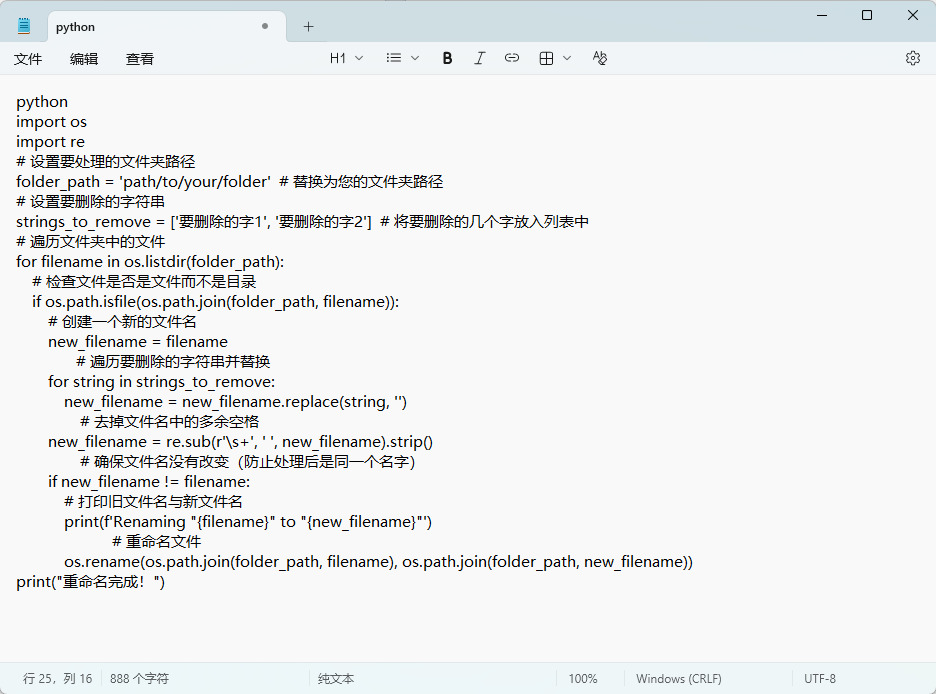Open Notepad settings gear
Viewport: 936px width, 694px height.
(912, 59)
